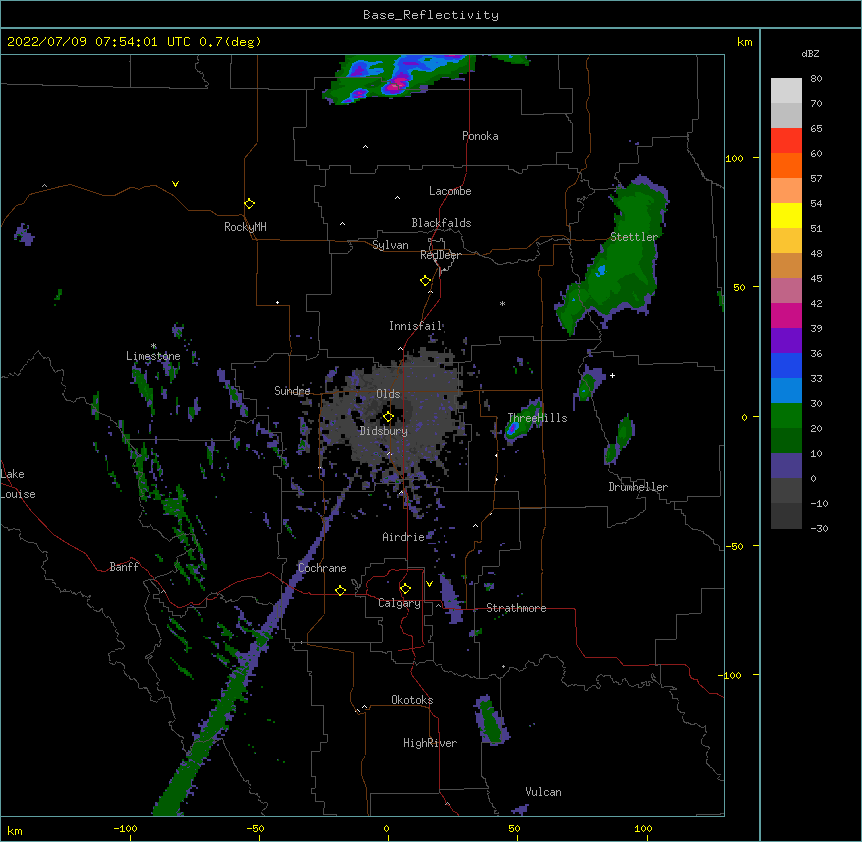Pick the red 60–65 dBZ legend swatch
The width and height of the screenshot is (862, 842).
click(x=786, y=141)
